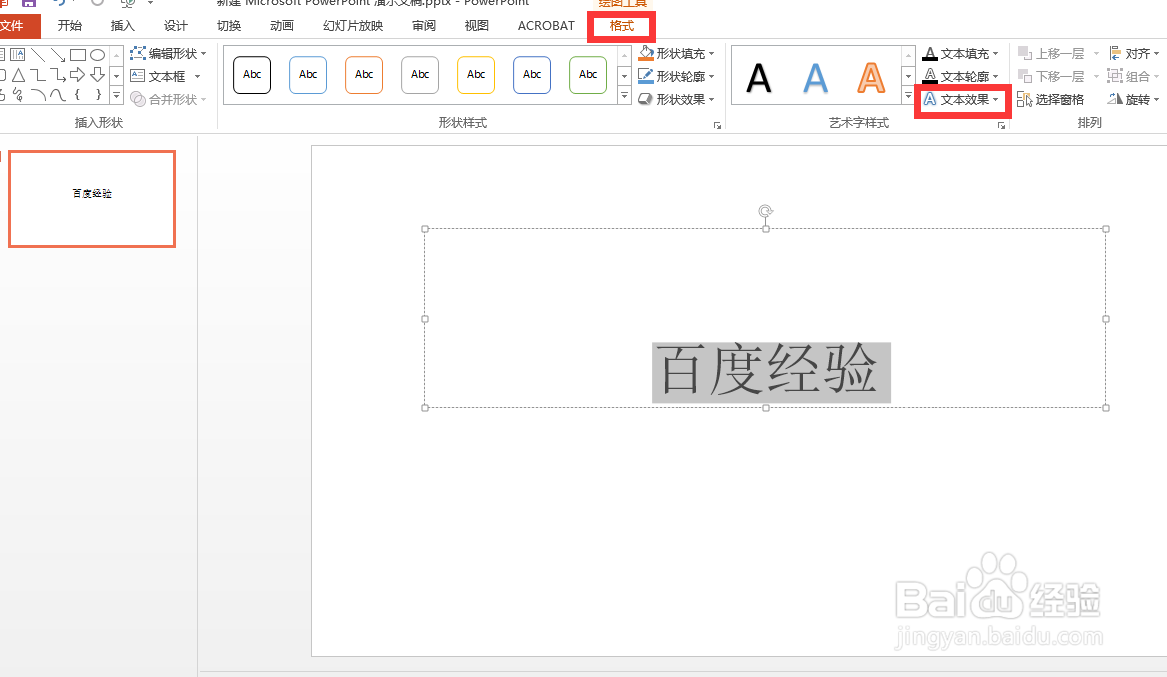The height and width of the screenshot is (677, 1167).
Task: Advance the shapes gallery down one row
Action: click(x=116, y=76)
